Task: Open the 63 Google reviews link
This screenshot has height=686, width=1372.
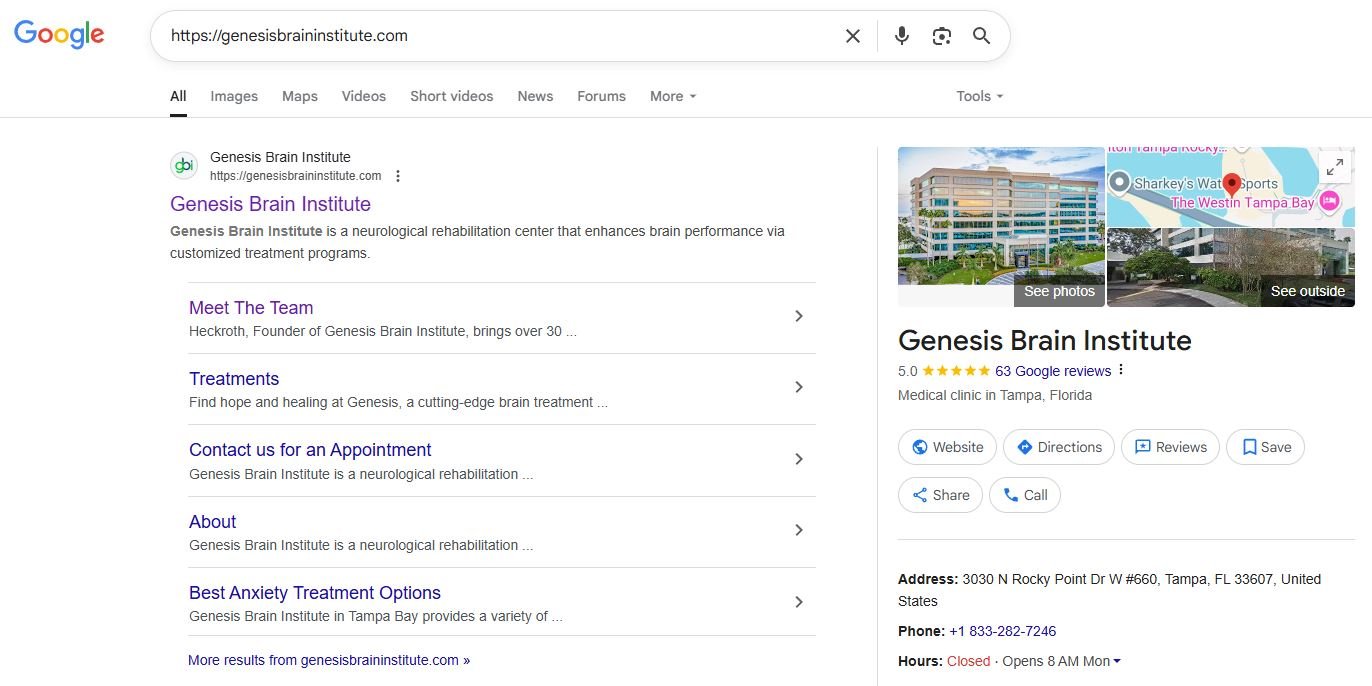Action: click(x=1052, y=371)
